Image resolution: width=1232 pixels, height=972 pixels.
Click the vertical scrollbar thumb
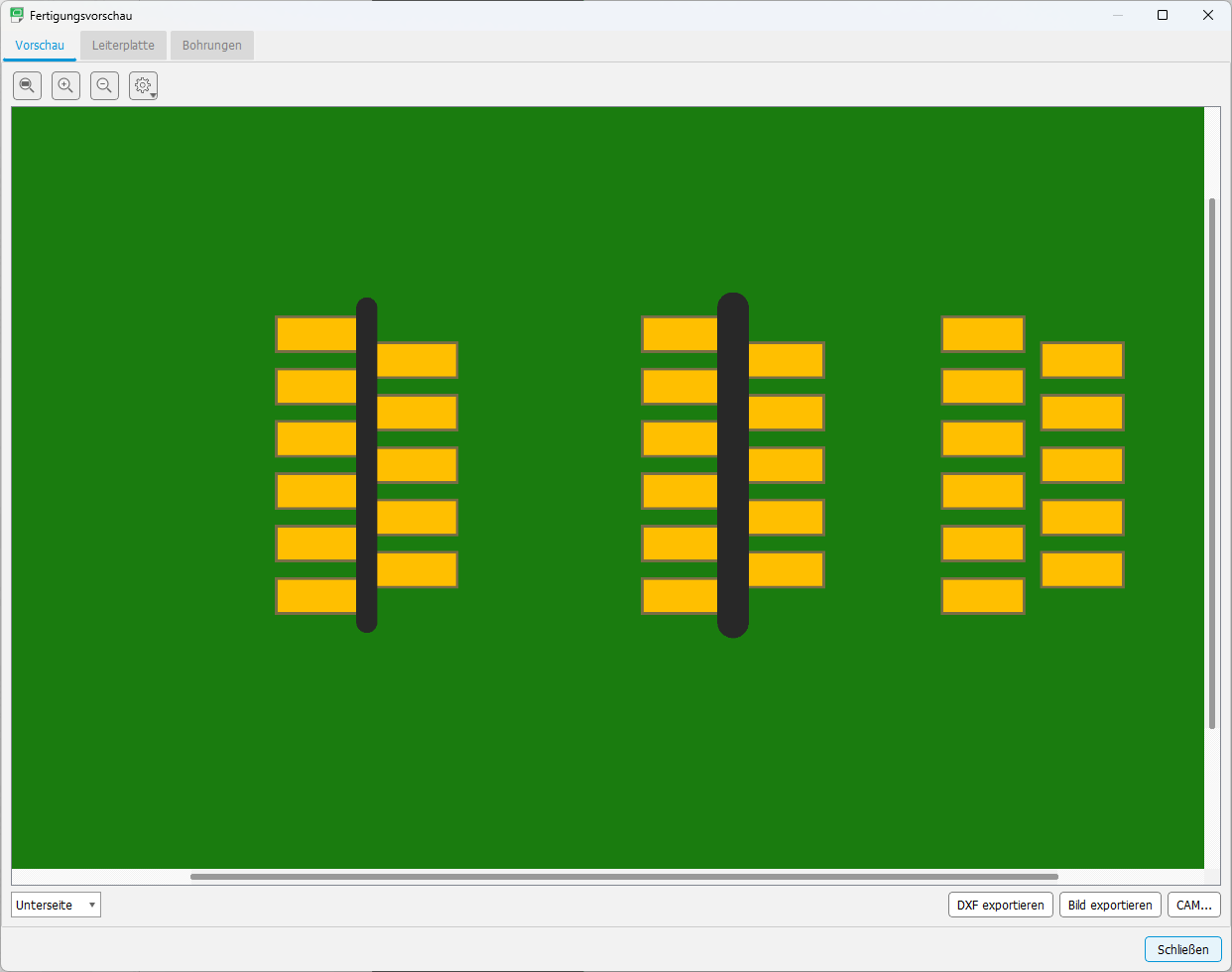click(1212, 463)
